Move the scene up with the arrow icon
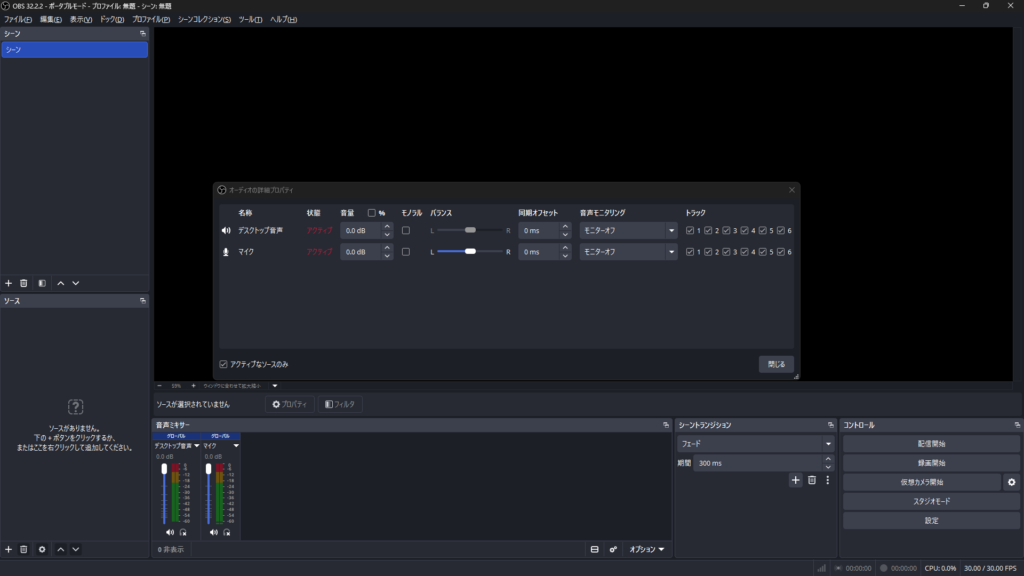 tap(61, 283)
